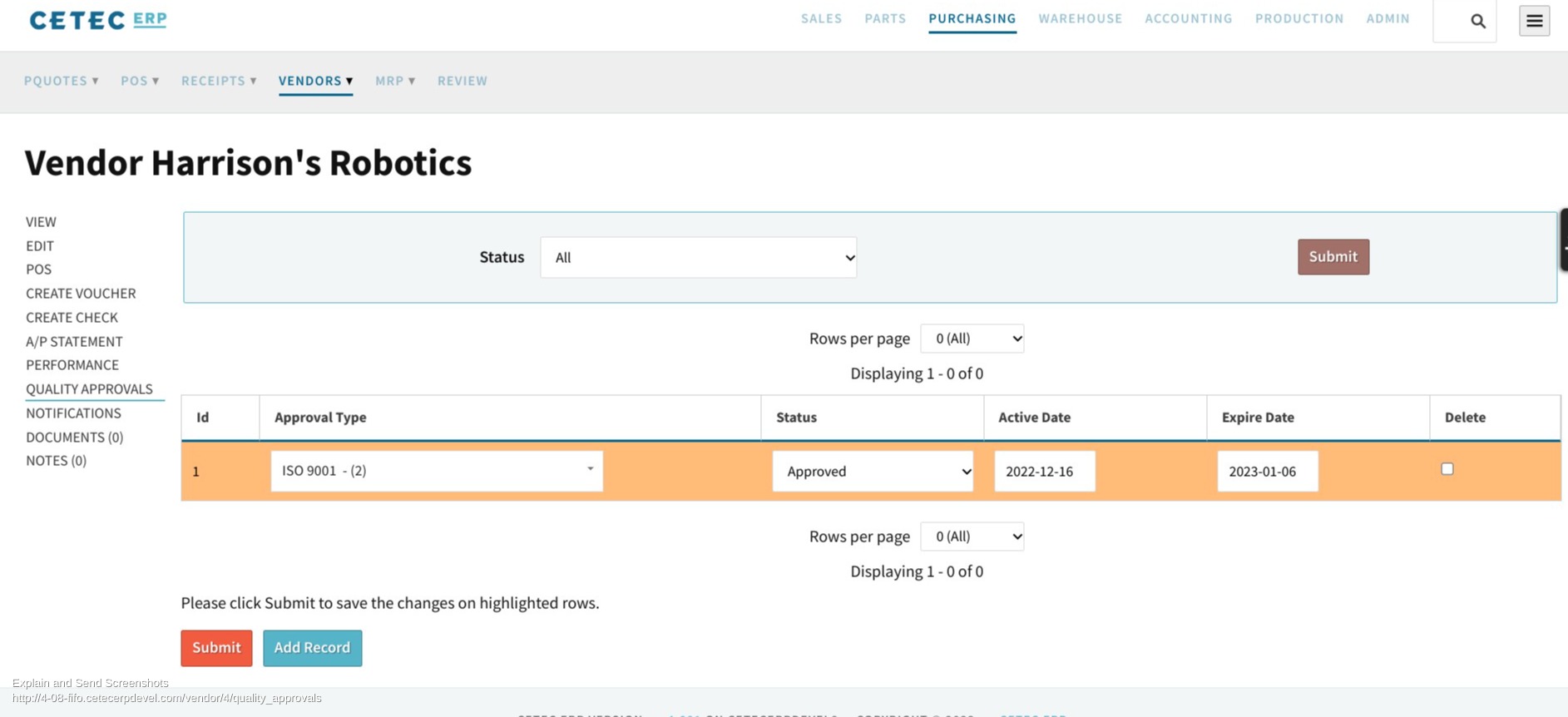Screen dimensions: 1568x717
Task: Expand the POS submenu in purchasing bar
Action: click(140, 81)
